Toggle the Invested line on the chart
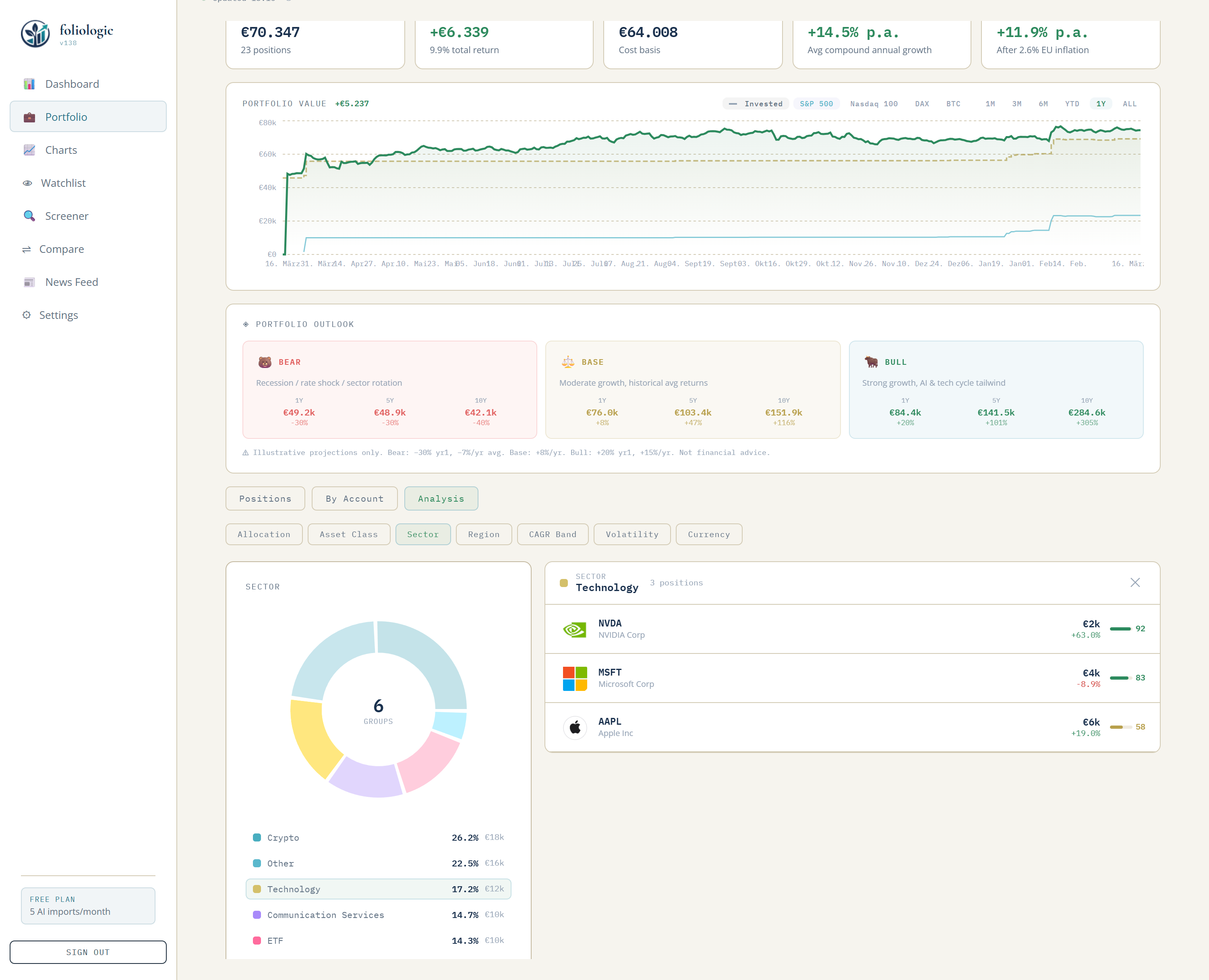The width and height of the screenshot is (1209, 980). [756, 103]
